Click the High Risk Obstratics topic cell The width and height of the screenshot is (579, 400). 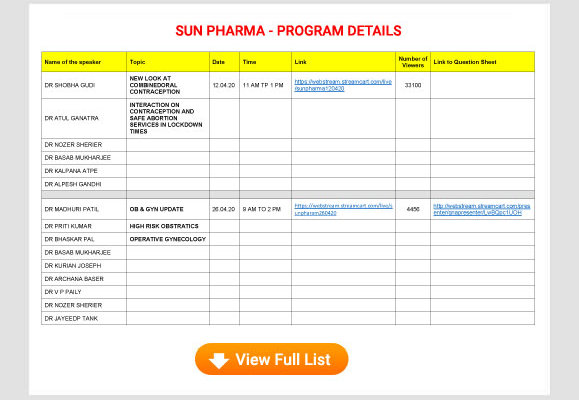168,226
